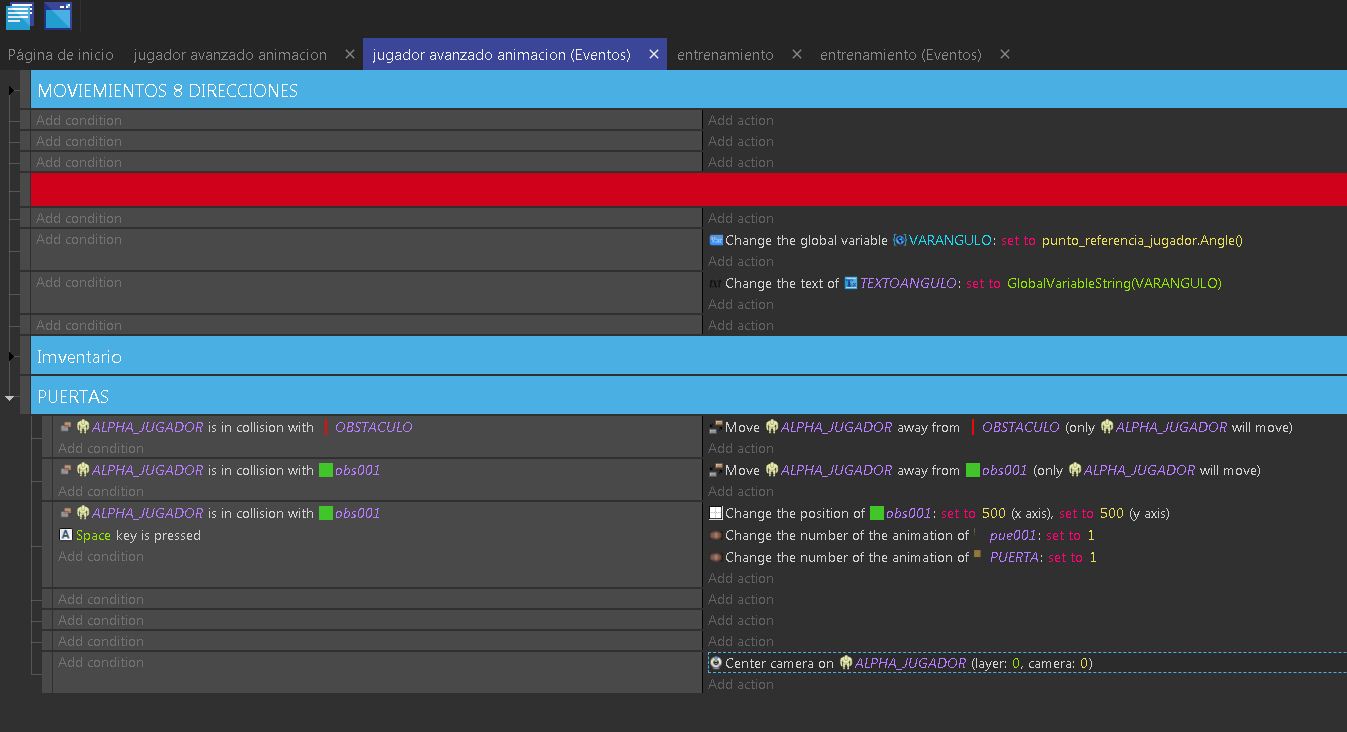Viewport: 1347px width, 732px height.
Task: Click the camera icon in the Center camera action
Action: pyautogui.click(x=716, y=663)
